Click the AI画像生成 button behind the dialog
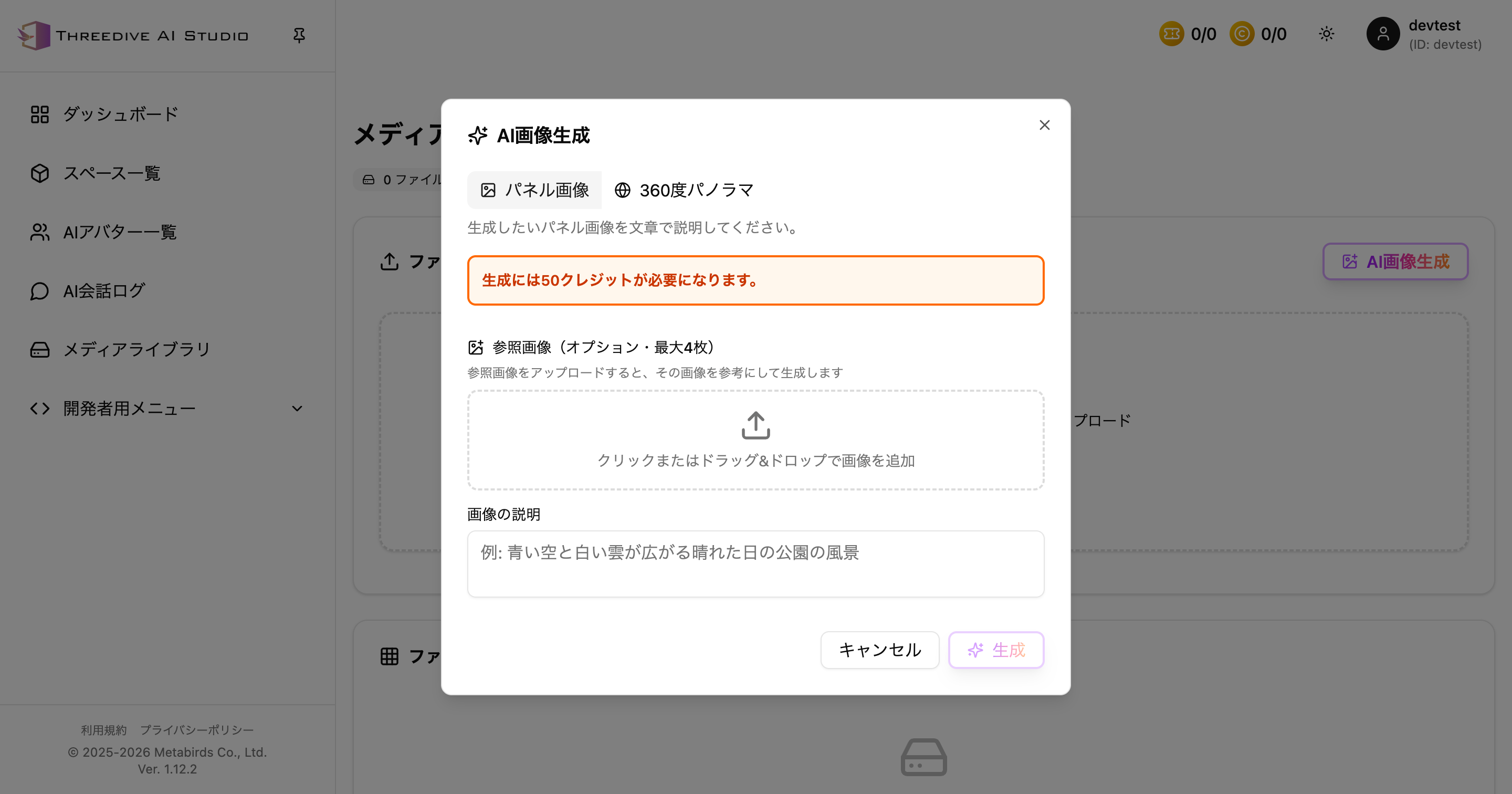This screenshot has width=1512, height=794. 1395,262
